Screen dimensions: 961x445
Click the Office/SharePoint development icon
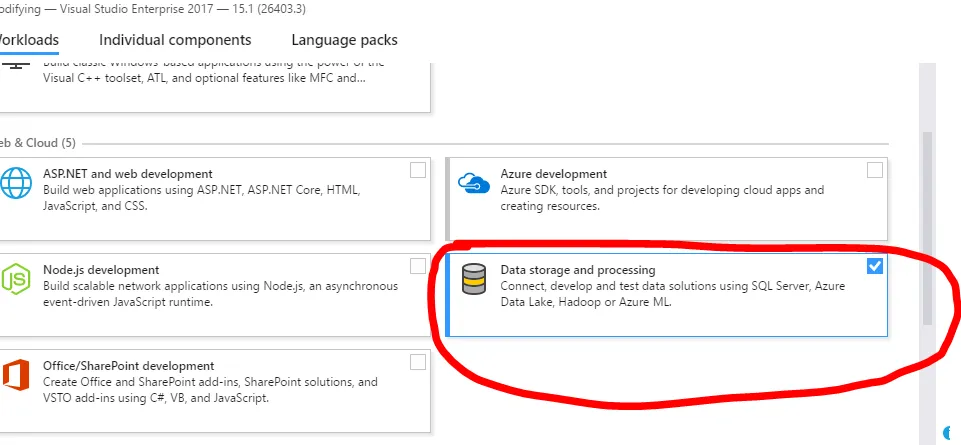coord(17,377)
